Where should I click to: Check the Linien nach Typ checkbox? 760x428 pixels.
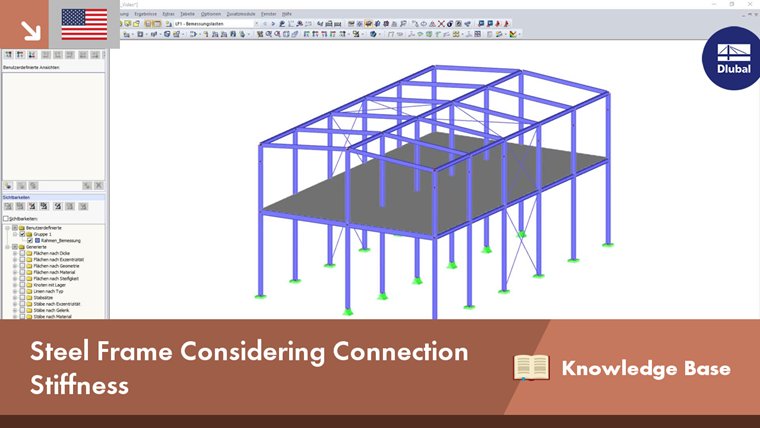[x=22, y=291]
